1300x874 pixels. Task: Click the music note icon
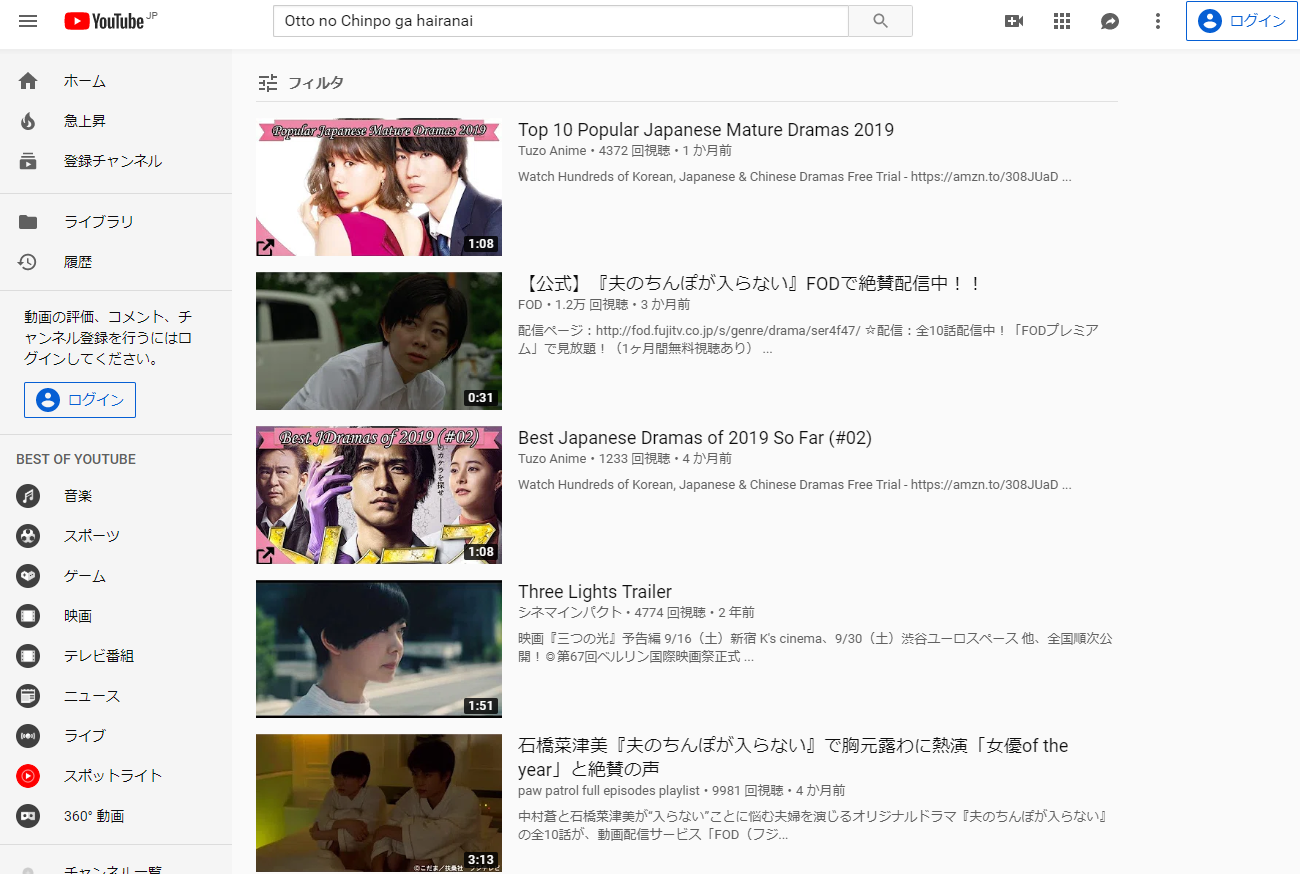[28, 496]
